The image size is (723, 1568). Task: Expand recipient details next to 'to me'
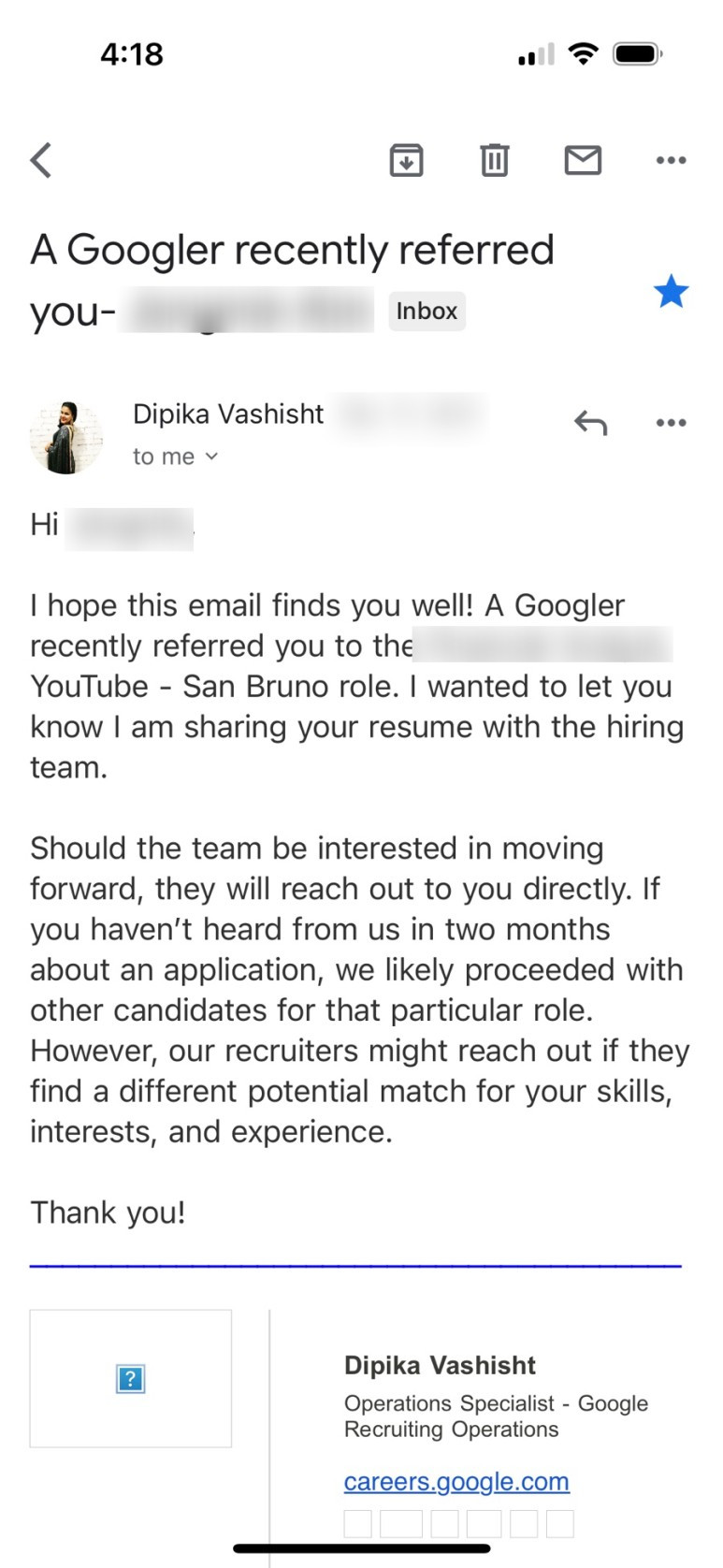point(211,457)
